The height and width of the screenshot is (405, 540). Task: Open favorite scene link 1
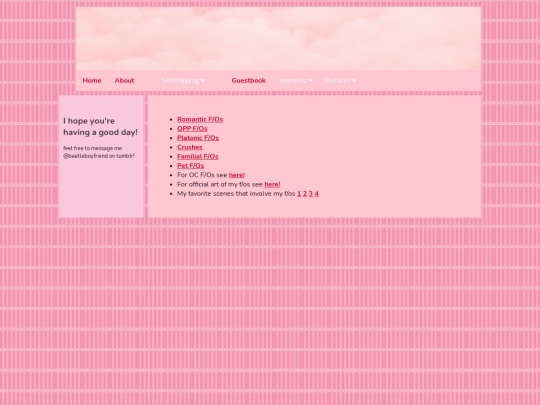tap(299, 194)
